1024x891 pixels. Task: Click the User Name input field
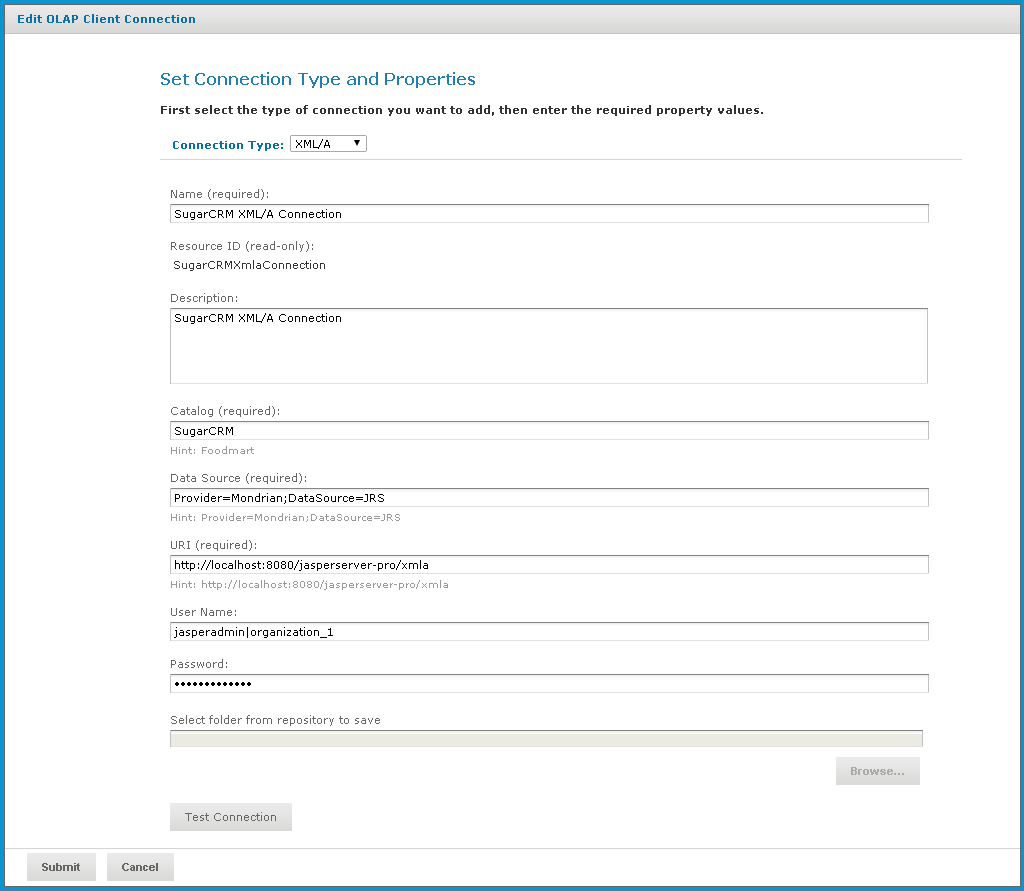tap(549, 632)
